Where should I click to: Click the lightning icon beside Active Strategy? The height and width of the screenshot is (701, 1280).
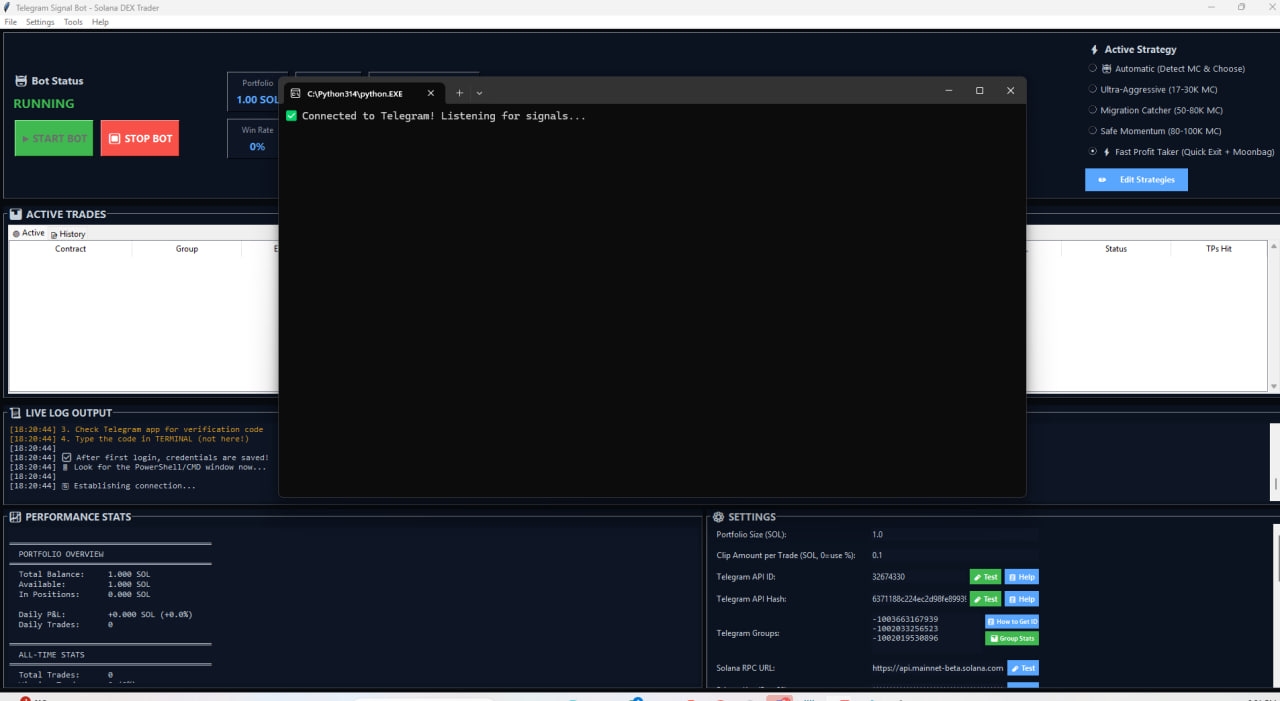pos(1094,49)
